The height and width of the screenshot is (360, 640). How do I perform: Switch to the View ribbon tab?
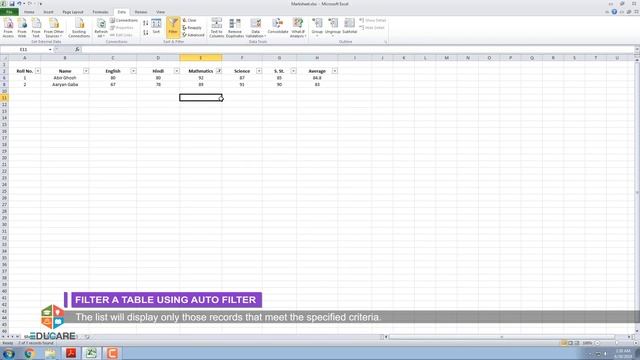click(x=161, y=12)
